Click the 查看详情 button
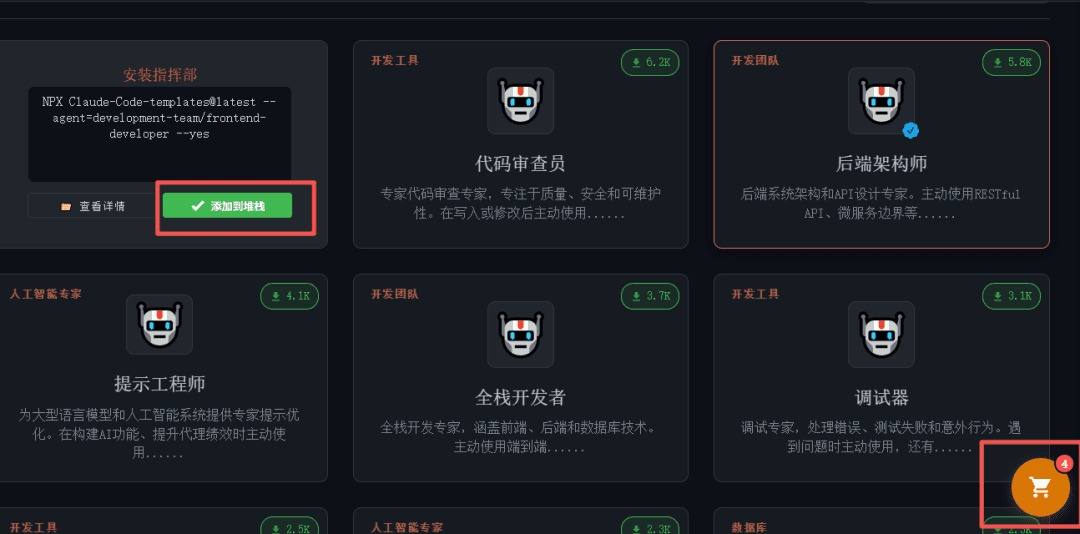Image resolution: width=1080 pixels, height=534 pixels. coord(92,205)
